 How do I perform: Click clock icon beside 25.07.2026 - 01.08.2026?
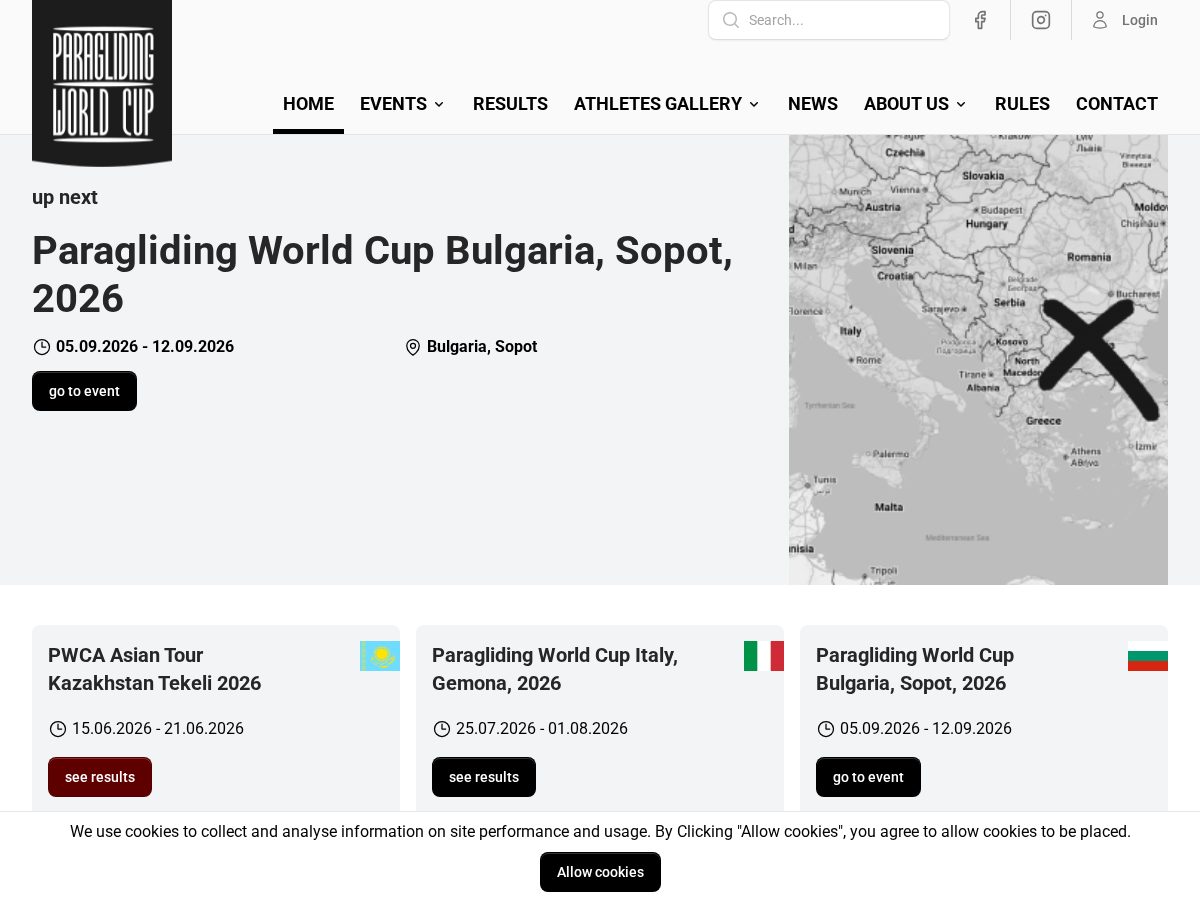click(x=442, y=729)
